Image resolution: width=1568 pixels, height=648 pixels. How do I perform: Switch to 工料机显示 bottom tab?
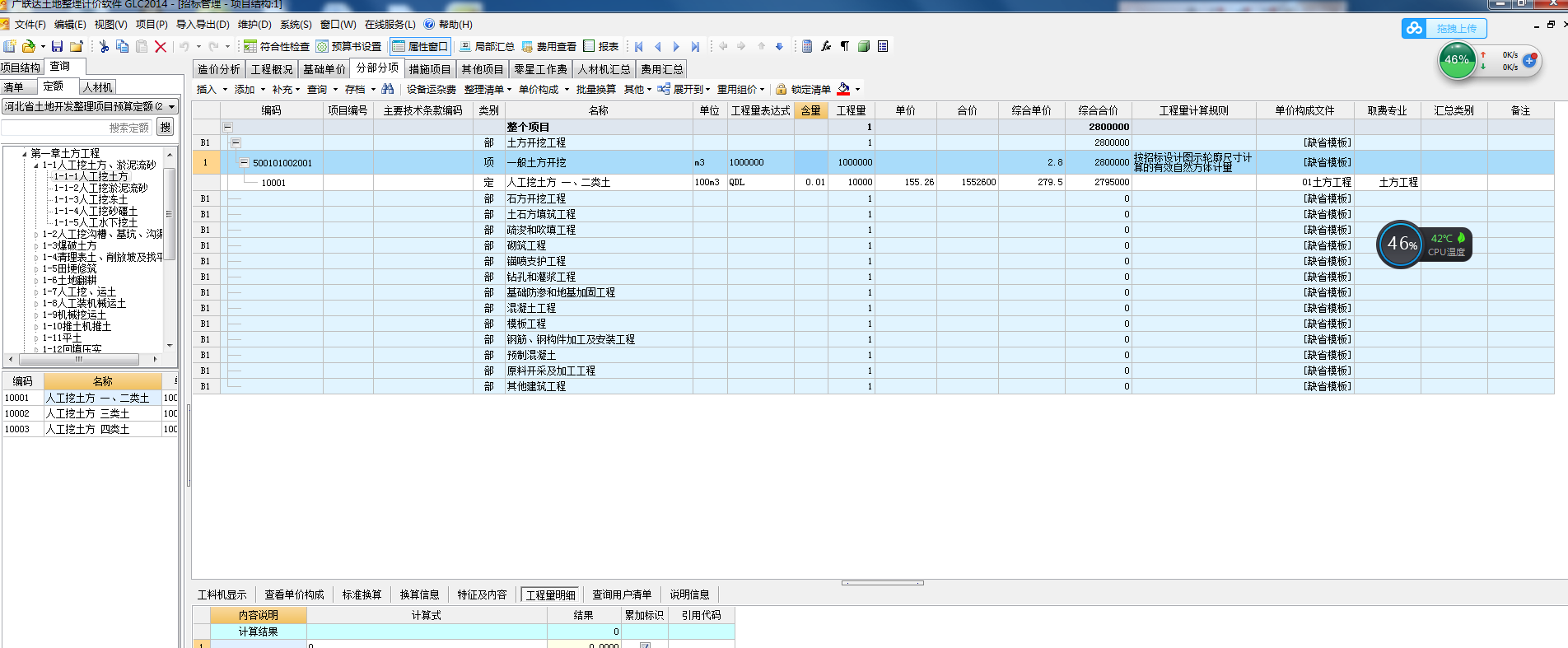tap(222, 594)
